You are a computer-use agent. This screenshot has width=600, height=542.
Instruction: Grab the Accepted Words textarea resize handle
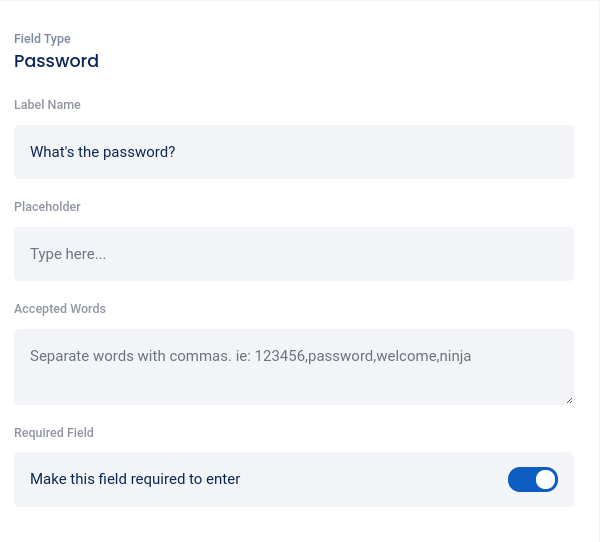coord(569,400)
